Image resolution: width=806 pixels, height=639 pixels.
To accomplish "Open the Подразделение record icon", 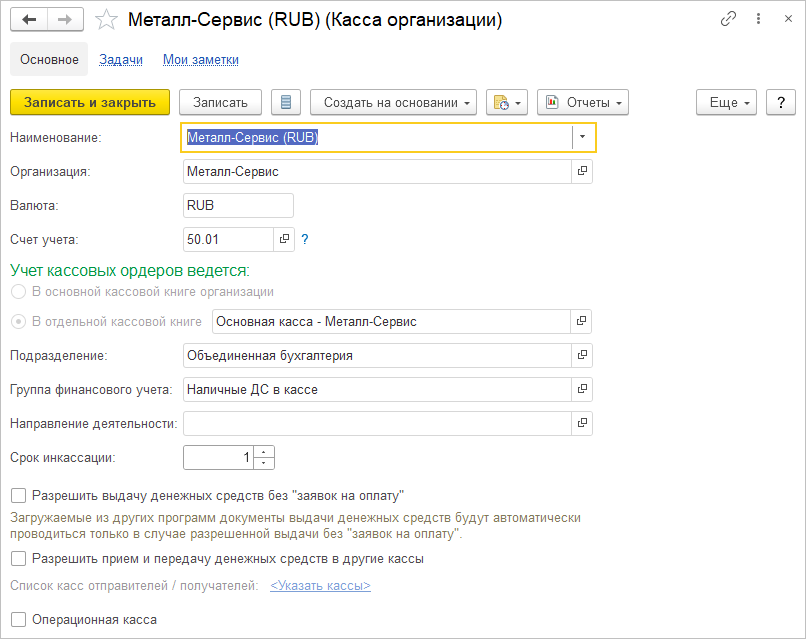I will pyautogui.click(x=582, y=355).
